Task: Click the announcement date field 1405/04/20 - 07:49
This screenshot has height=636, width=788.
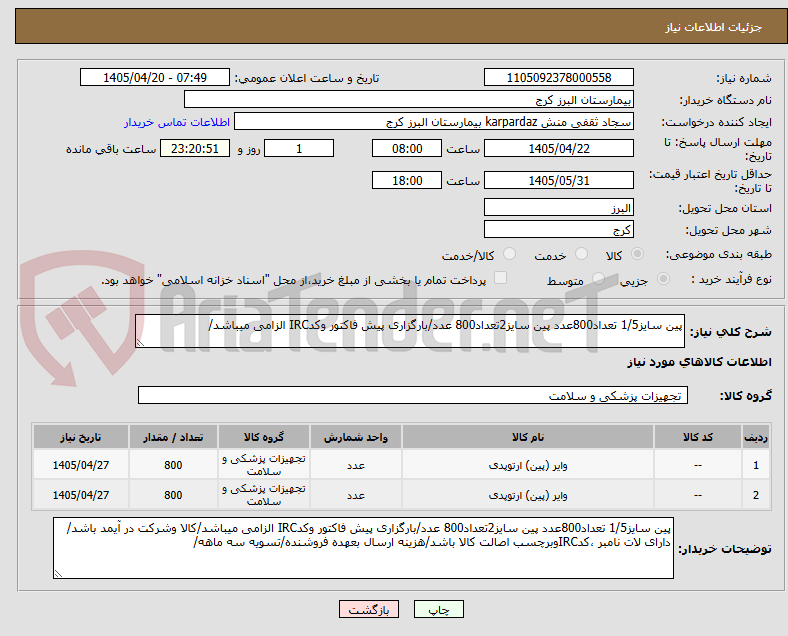Action: tap(155, 78)
